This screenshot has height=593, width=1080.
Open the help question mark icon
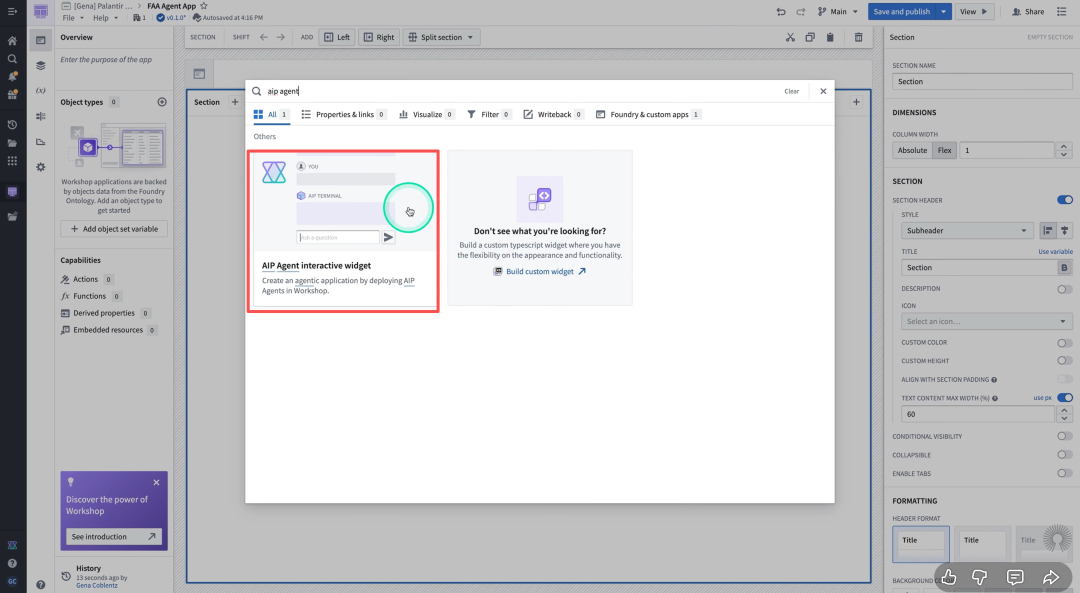[x=12, y=563]
